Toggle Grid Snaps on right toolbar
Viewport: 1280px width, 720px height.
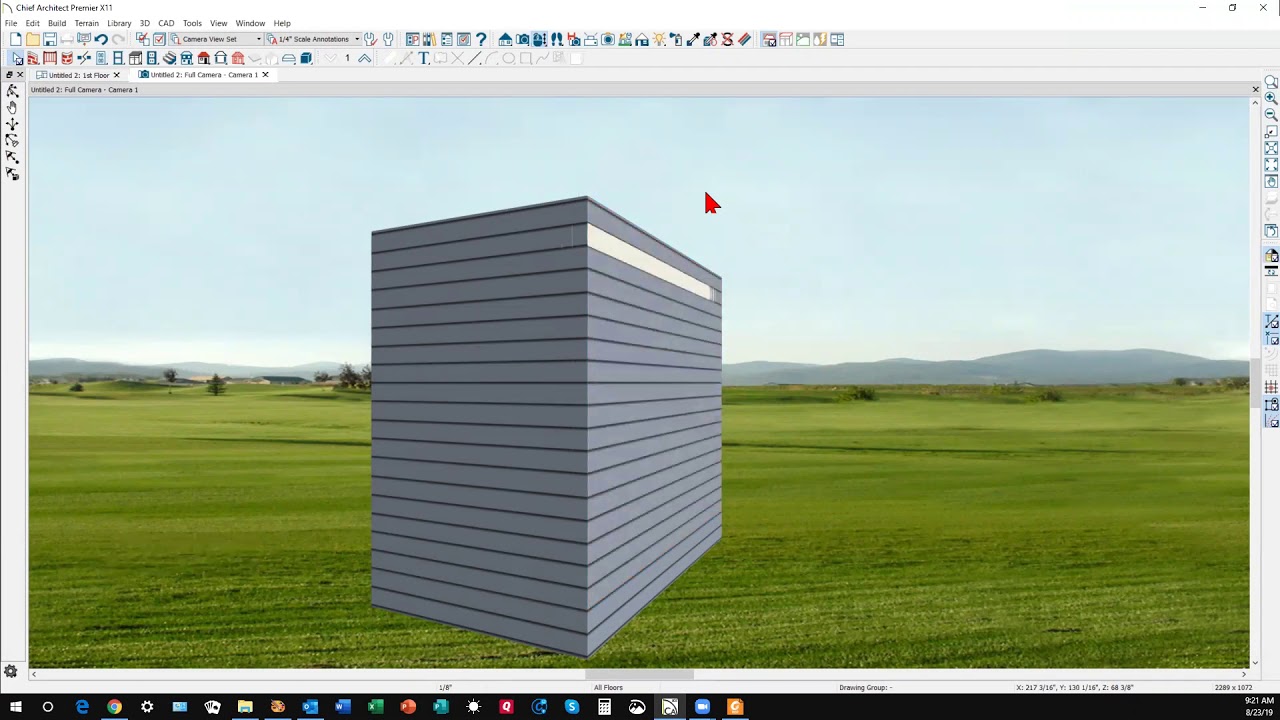[x=1271, y=386]
